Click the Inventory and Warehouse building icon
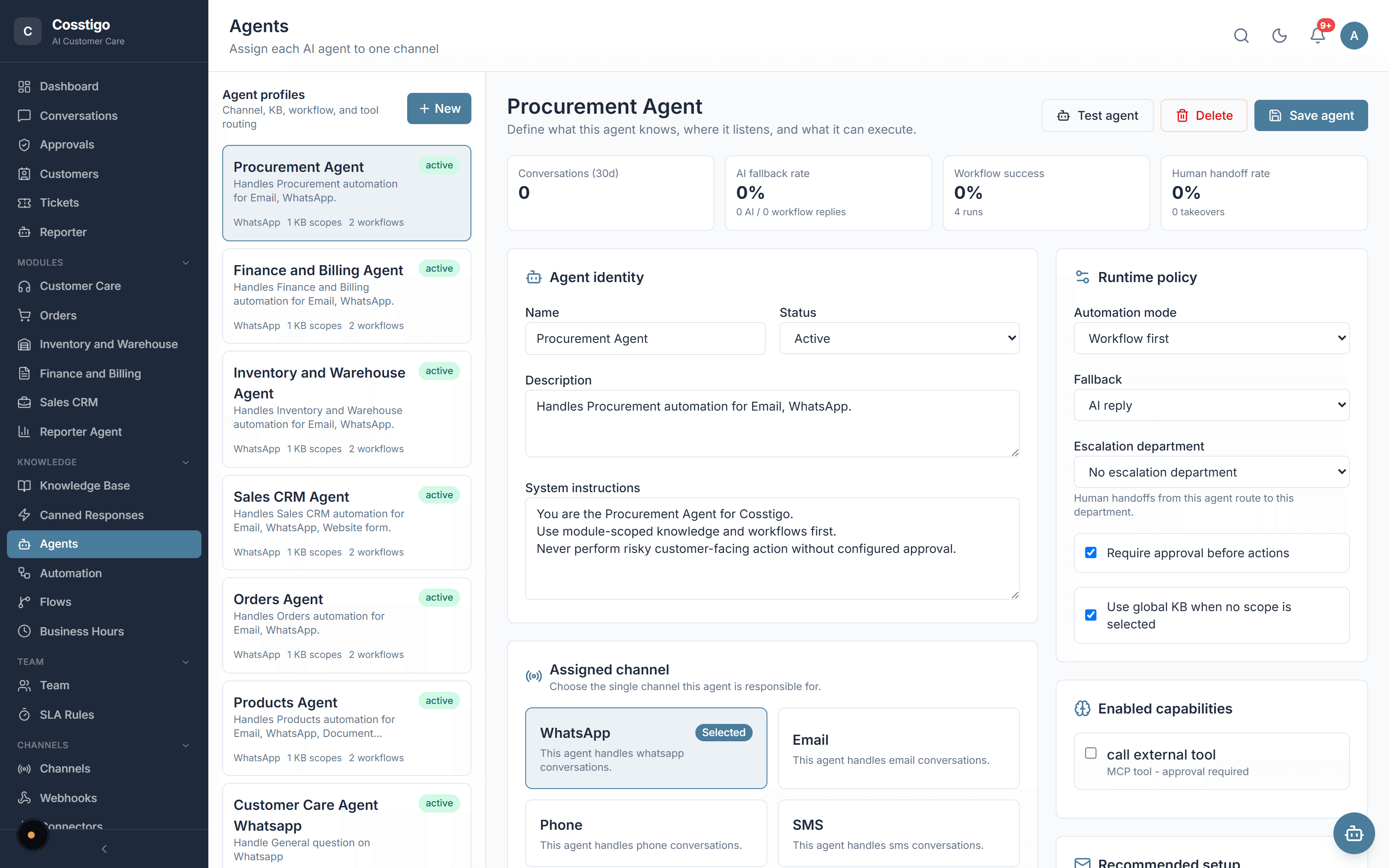The image size is (1389, 868). click(x=24, y=345)
